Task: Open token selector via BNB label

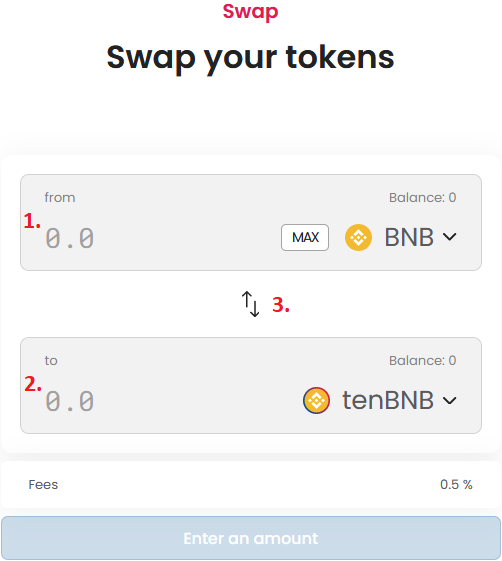Action: pos(409,237)
